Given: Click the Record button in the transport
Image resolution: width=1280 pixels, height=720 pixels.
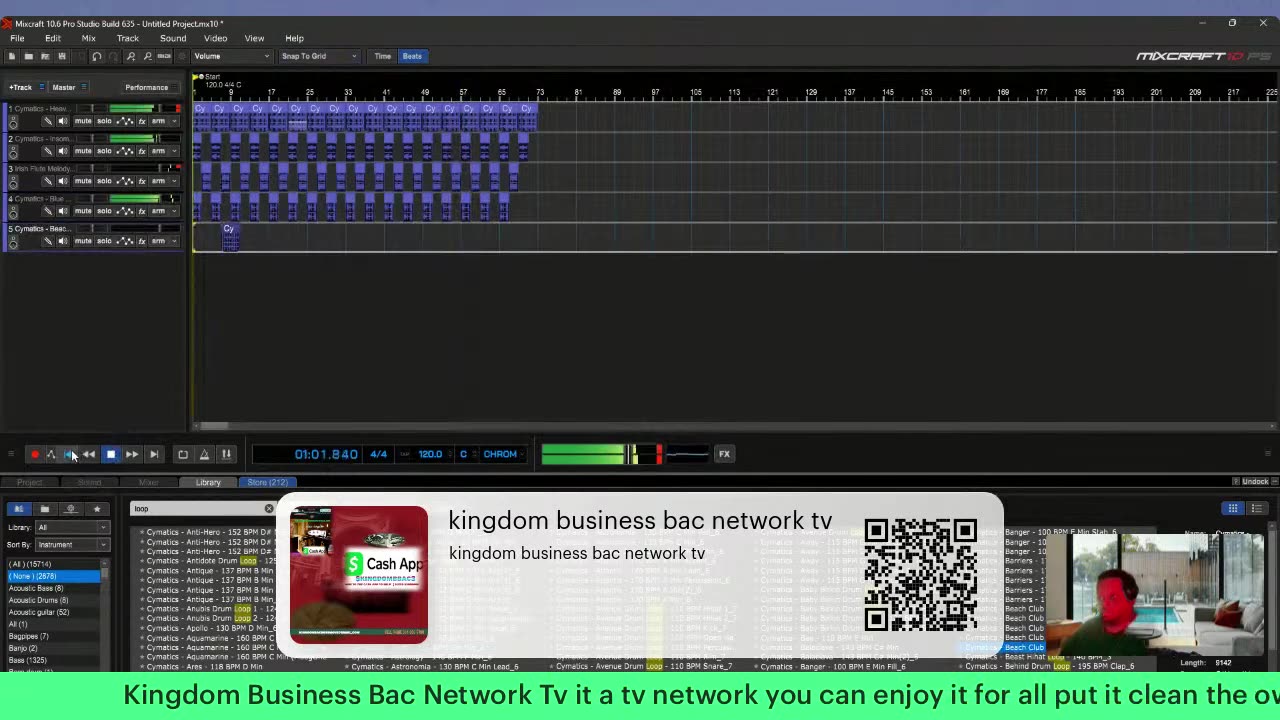Looking at the screenshot, I should [x=34, y=454].
